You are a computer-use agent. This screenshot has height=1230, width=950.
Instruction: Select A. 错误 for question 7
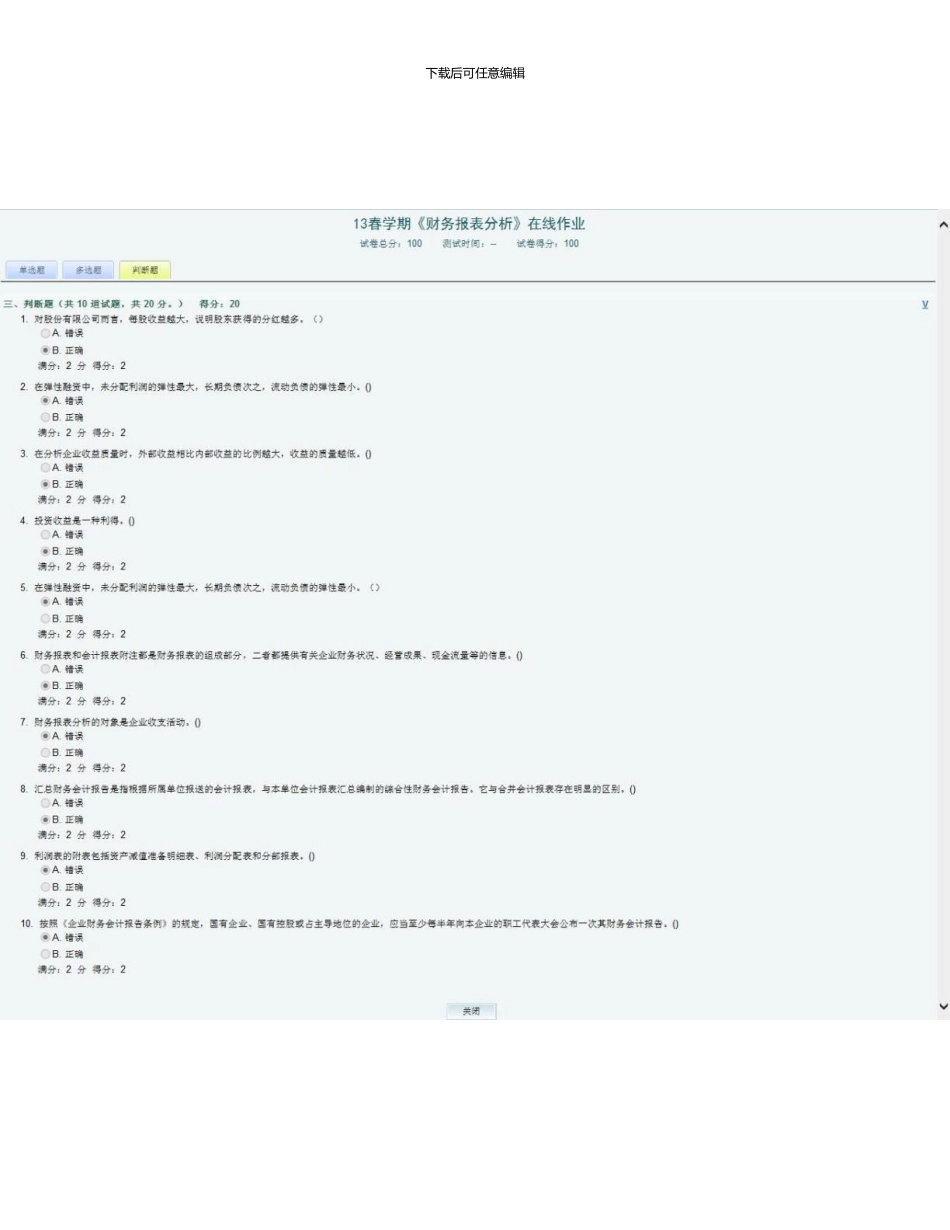45,736
